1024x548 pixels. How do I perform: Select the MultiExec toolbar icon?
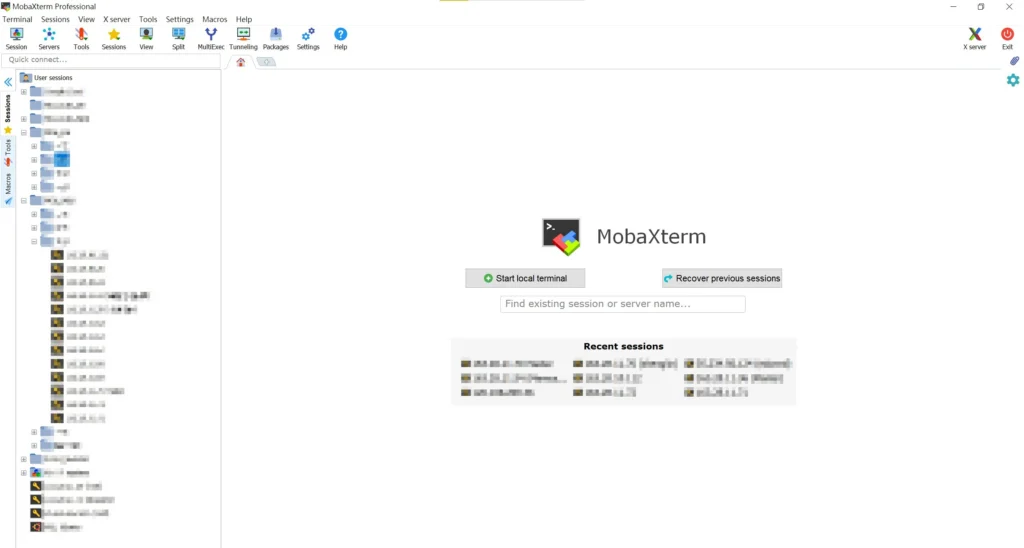pos(211,38)
